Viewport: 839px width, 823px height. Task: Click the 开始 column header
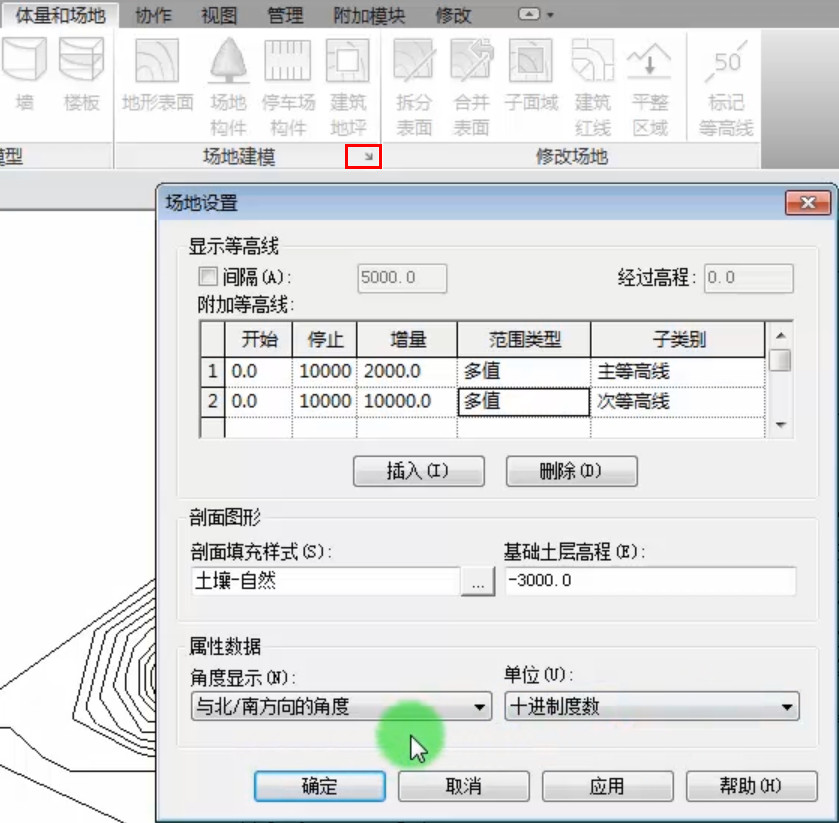point(259,339)
